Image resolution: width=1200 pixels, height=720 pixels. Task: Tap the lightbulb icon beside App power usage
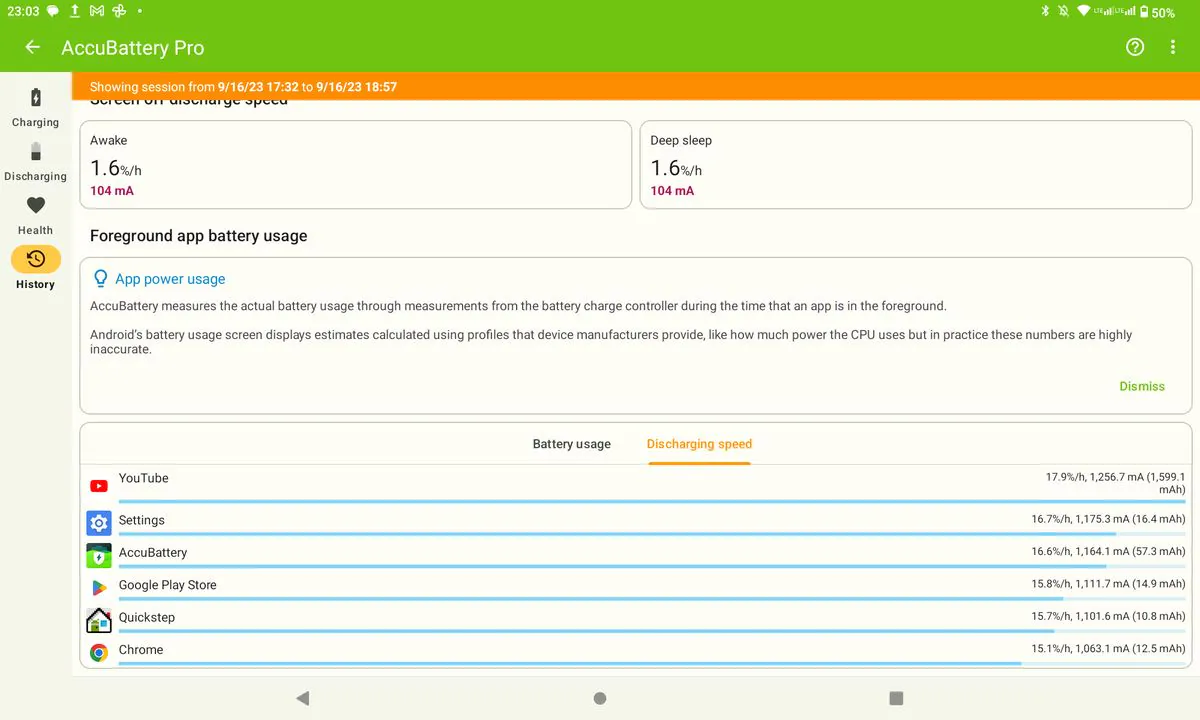100,279
